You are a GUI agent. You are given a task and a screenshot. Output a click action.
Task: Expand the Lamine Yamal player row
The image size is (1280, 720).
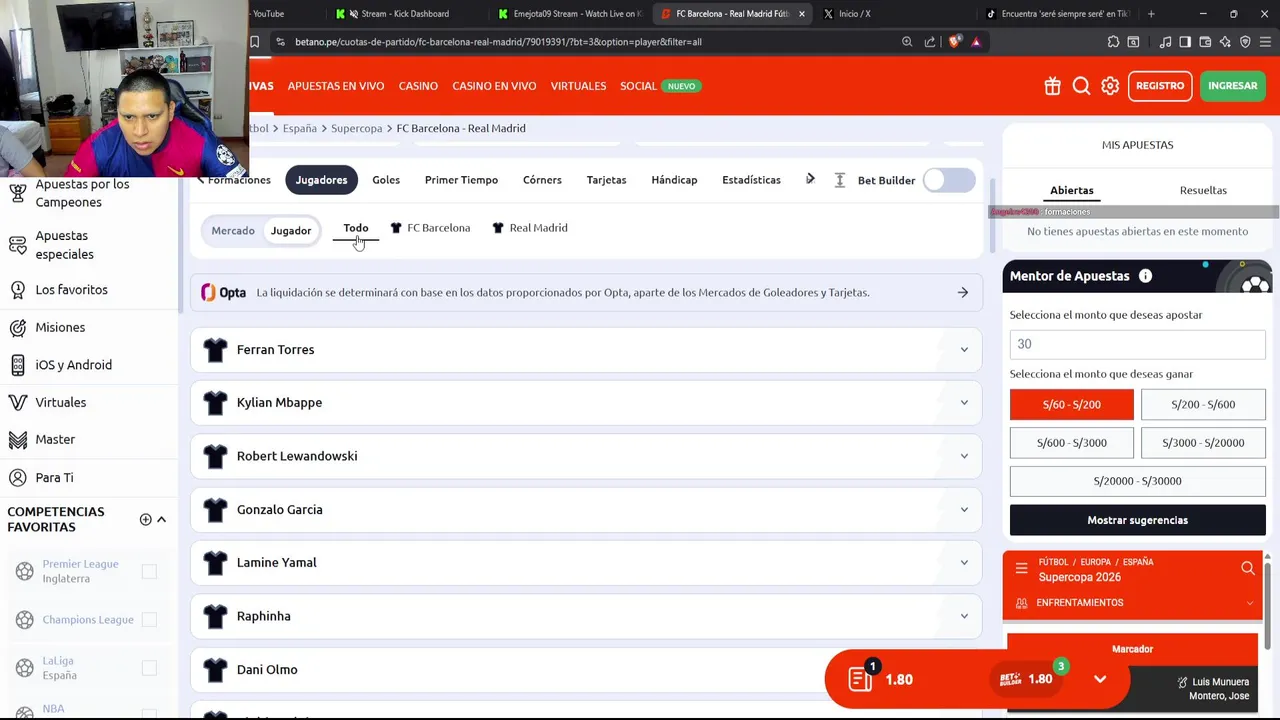point(587,562)
